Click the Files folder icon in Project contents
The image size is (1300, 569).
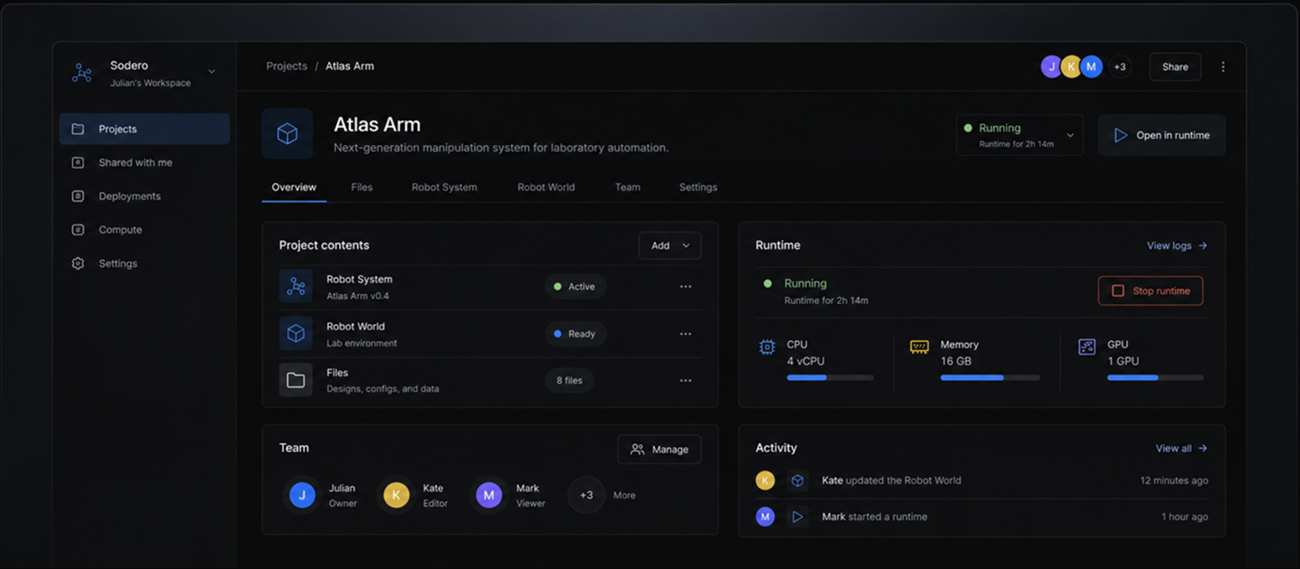(296, 380)
